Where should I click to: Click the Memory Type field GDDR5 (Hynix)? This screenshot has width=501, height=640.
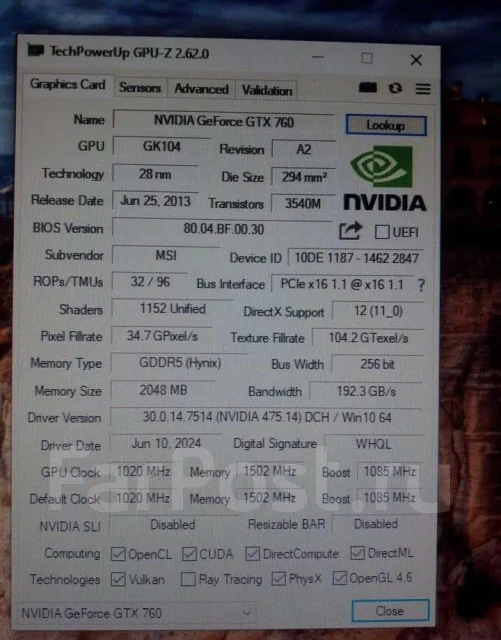pyautogui.click(x=180, y=363)
